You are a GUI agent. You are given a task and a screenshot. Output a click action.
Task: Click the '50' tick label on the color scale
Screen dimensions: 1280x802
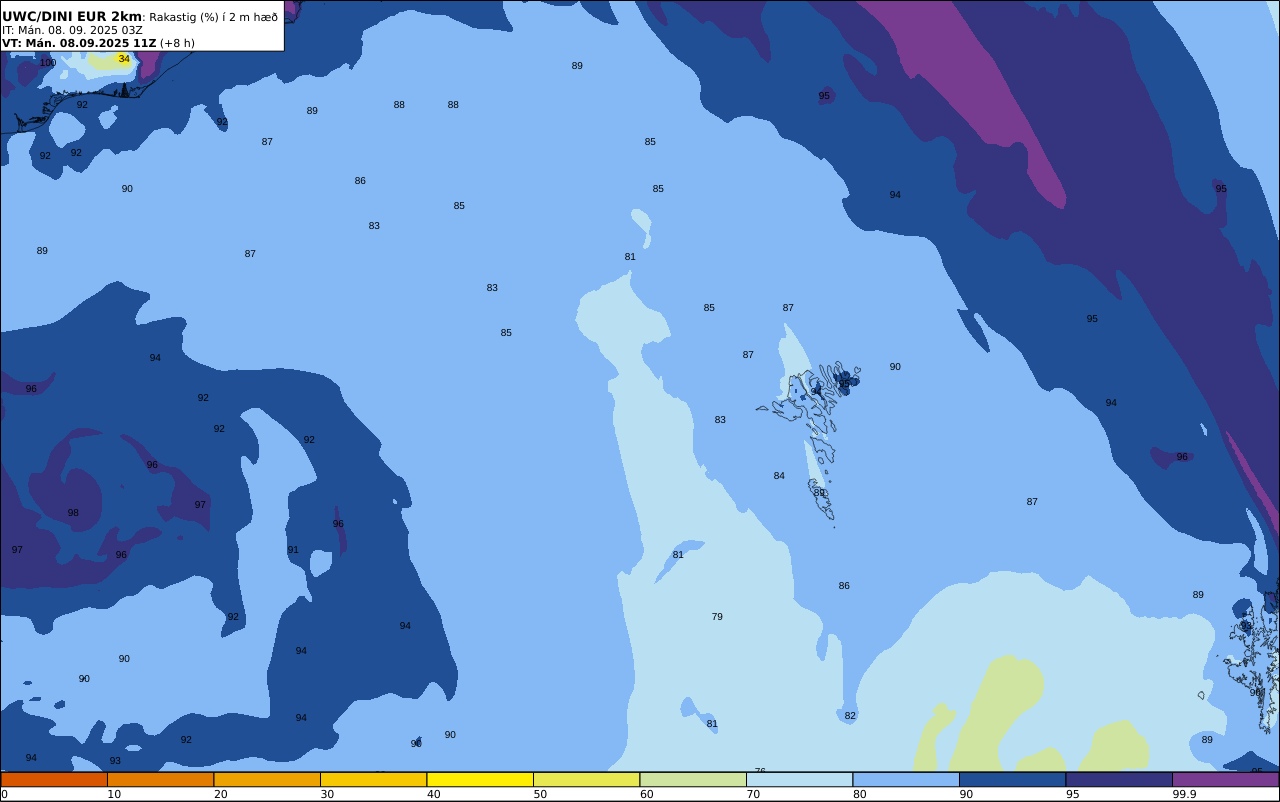[540, 794]
